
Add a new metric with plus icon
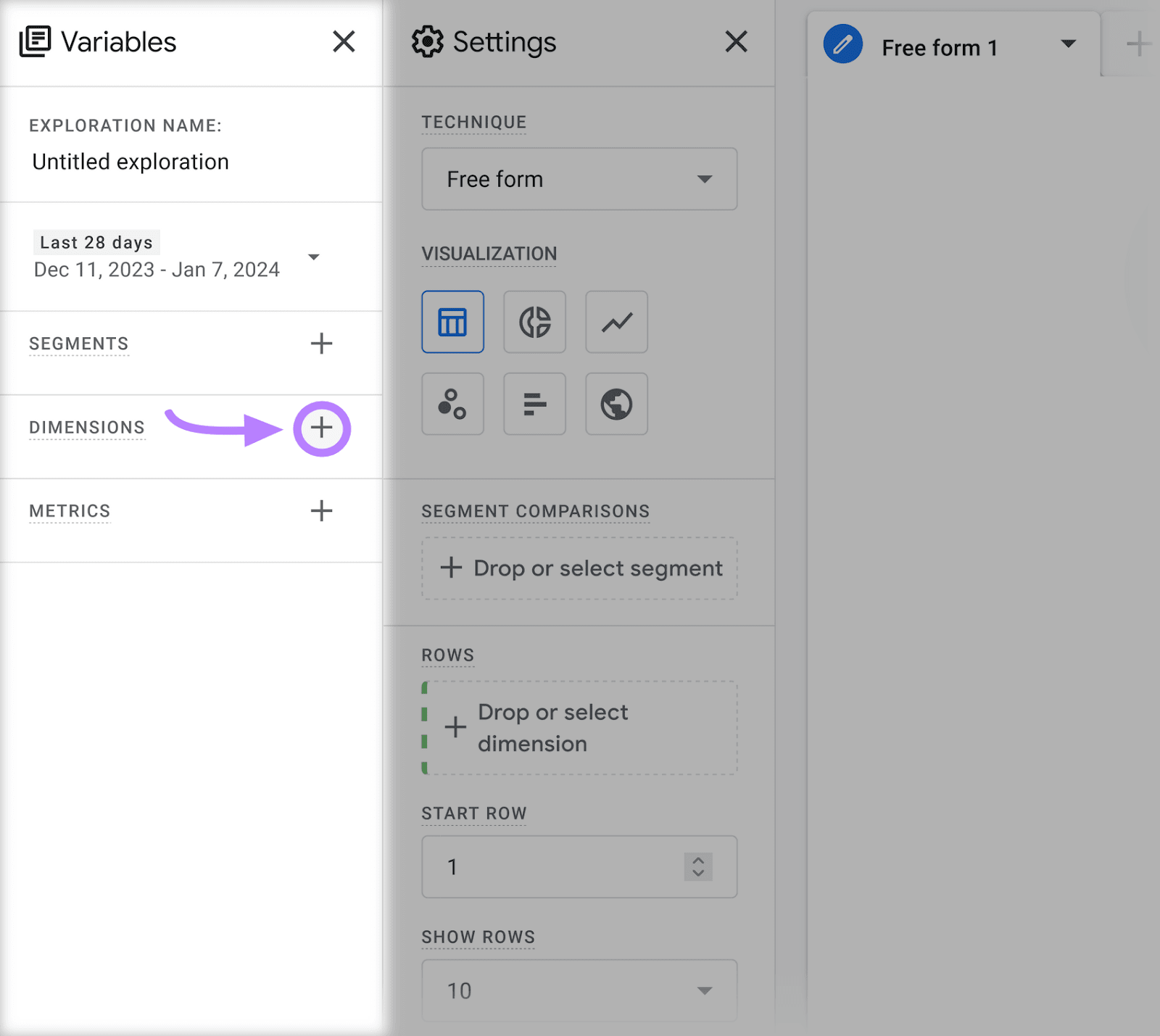(321, 511)
